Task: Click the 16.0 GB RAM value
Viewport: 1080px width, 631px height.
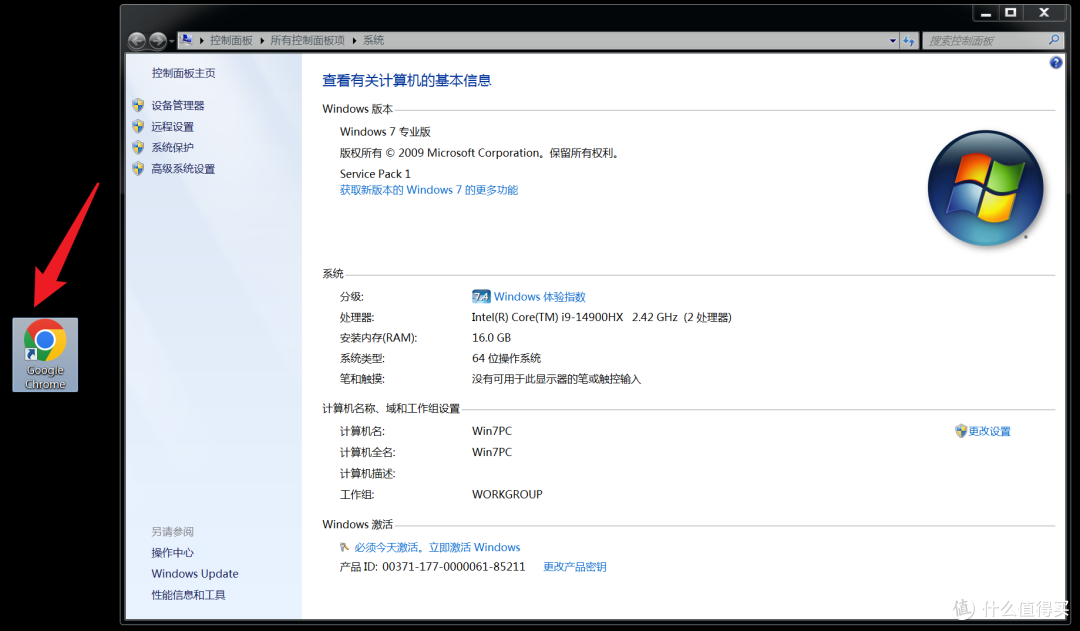Action: pos(491,338)
